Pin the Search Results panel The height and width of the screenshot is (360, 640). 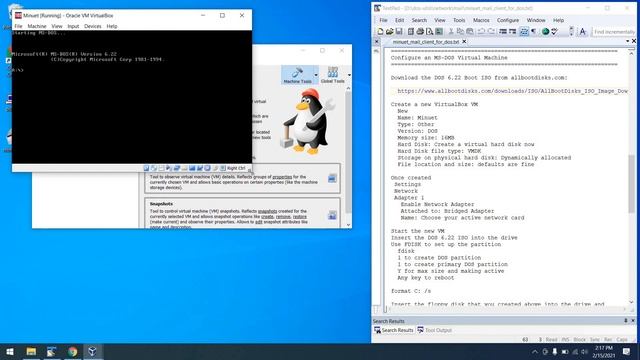point(626,321)
